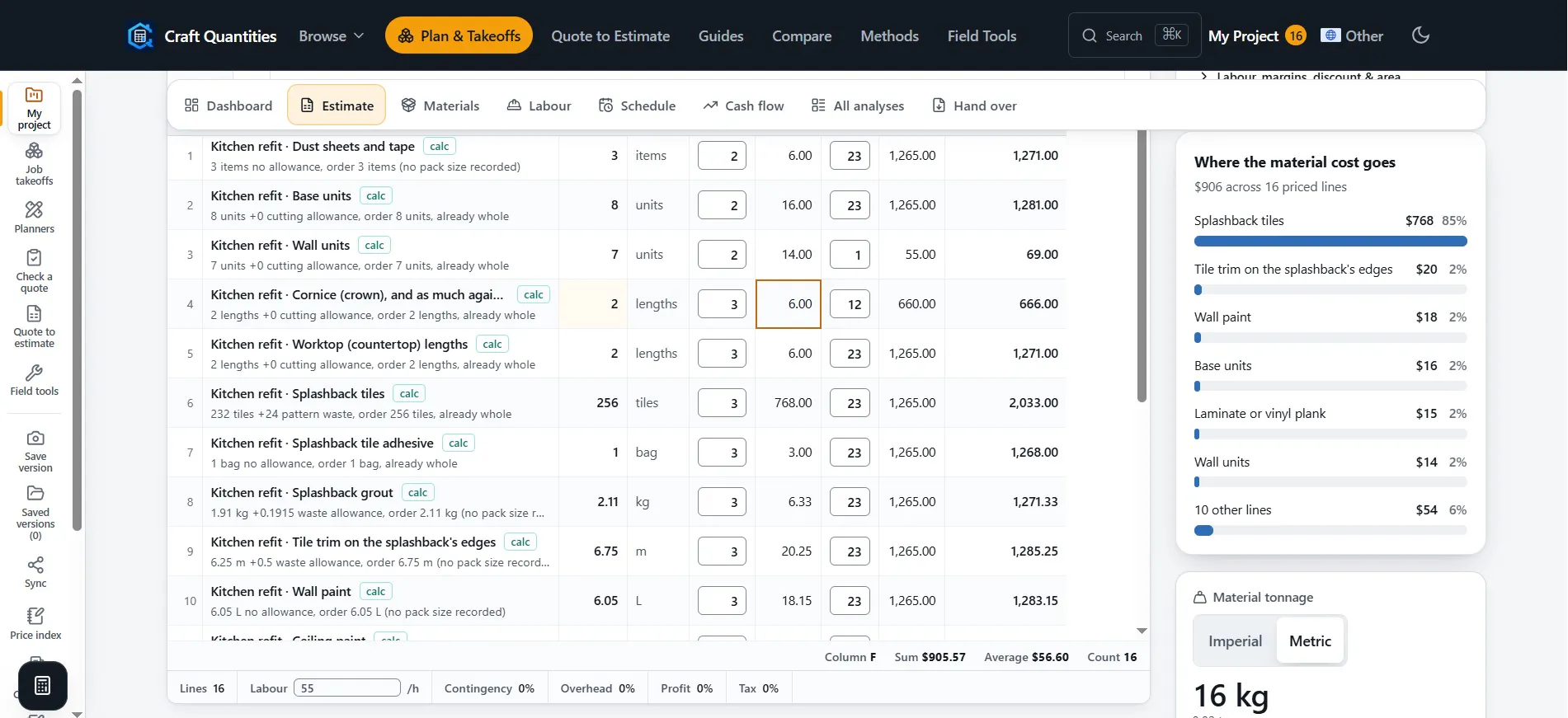Toggle dark mode moon icon

pyautogui.click(x=1420, y=35)
